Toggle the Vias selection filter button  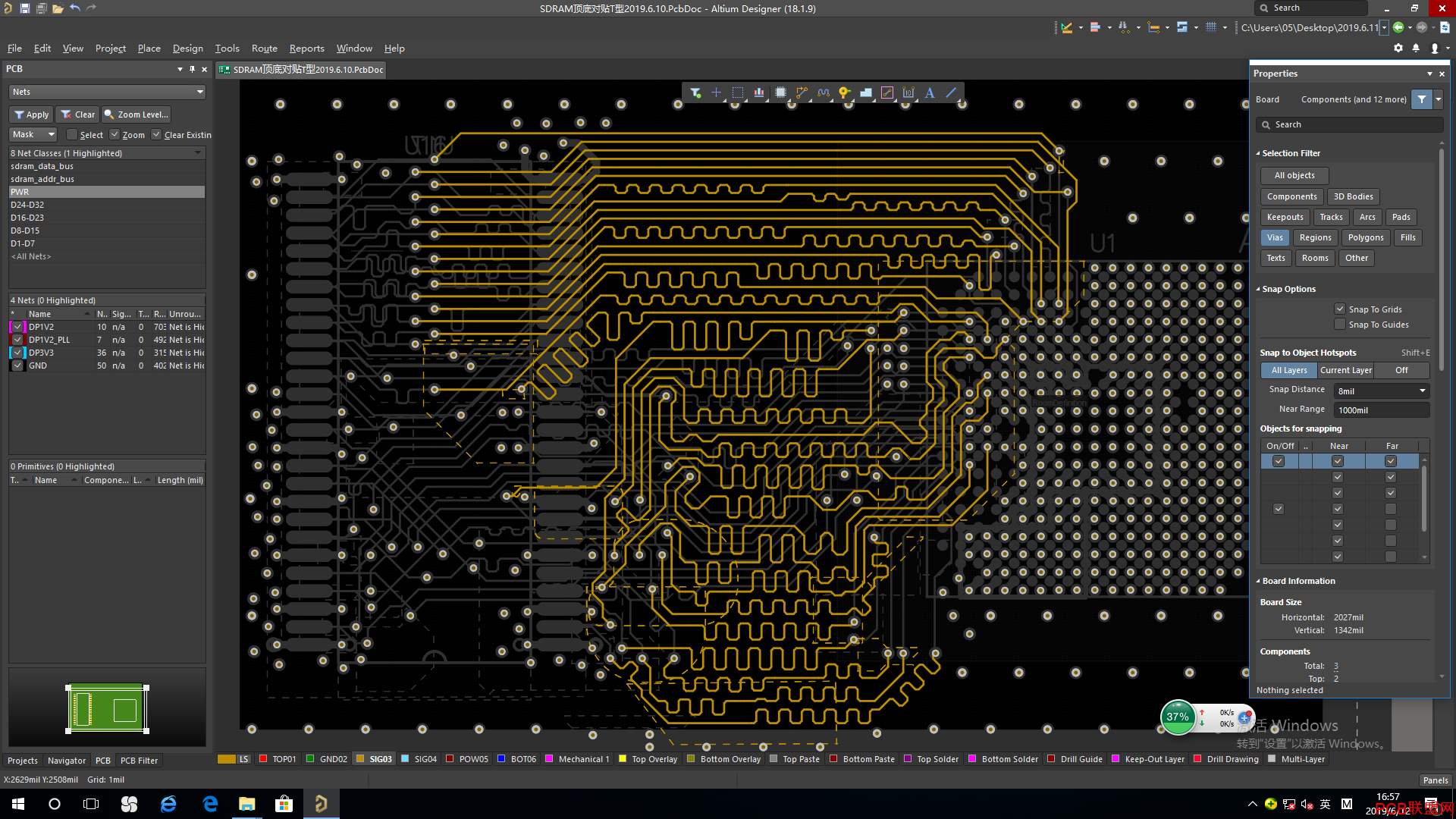point(1275,237)
